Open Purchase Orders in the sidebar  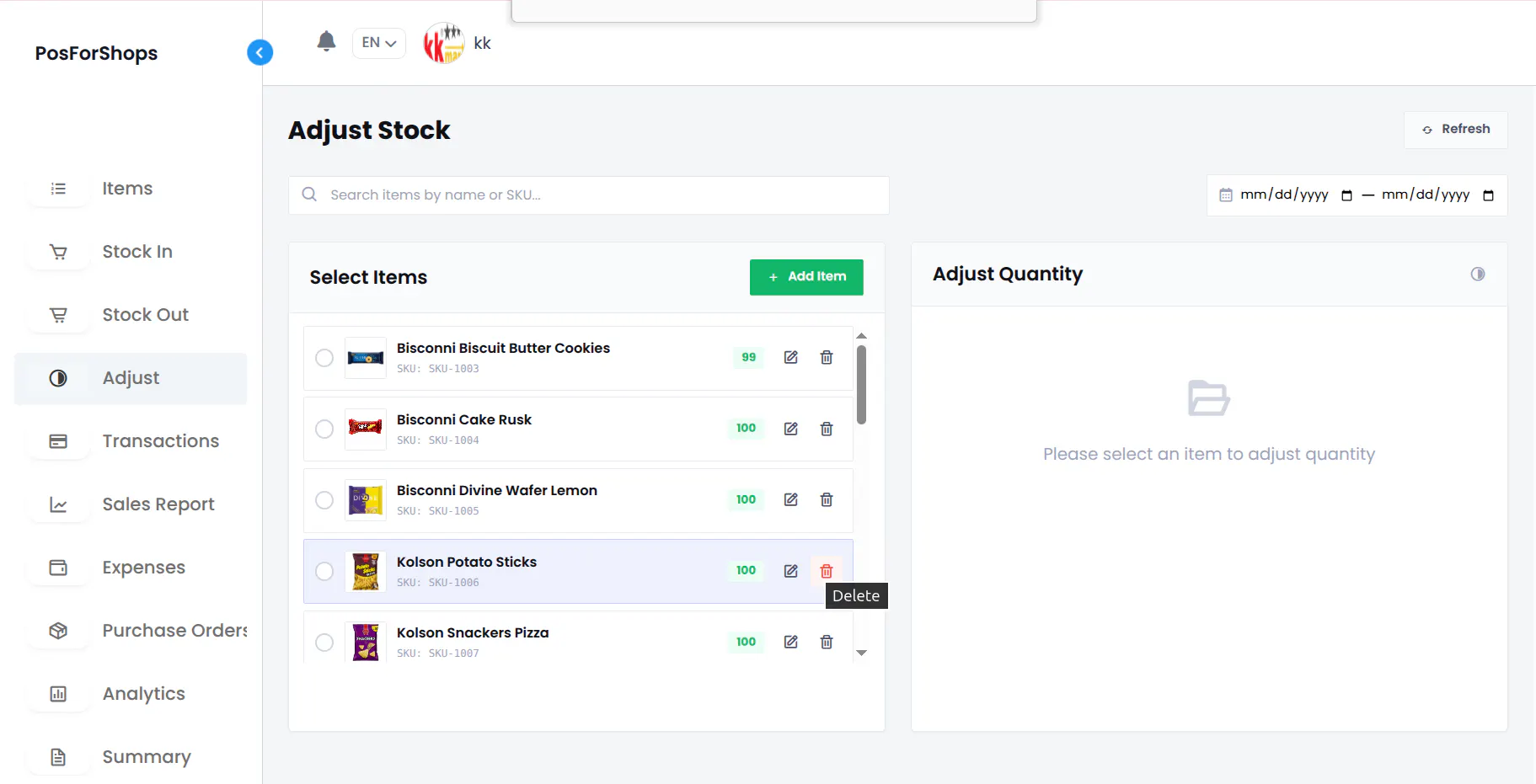[x=131, y=631]
